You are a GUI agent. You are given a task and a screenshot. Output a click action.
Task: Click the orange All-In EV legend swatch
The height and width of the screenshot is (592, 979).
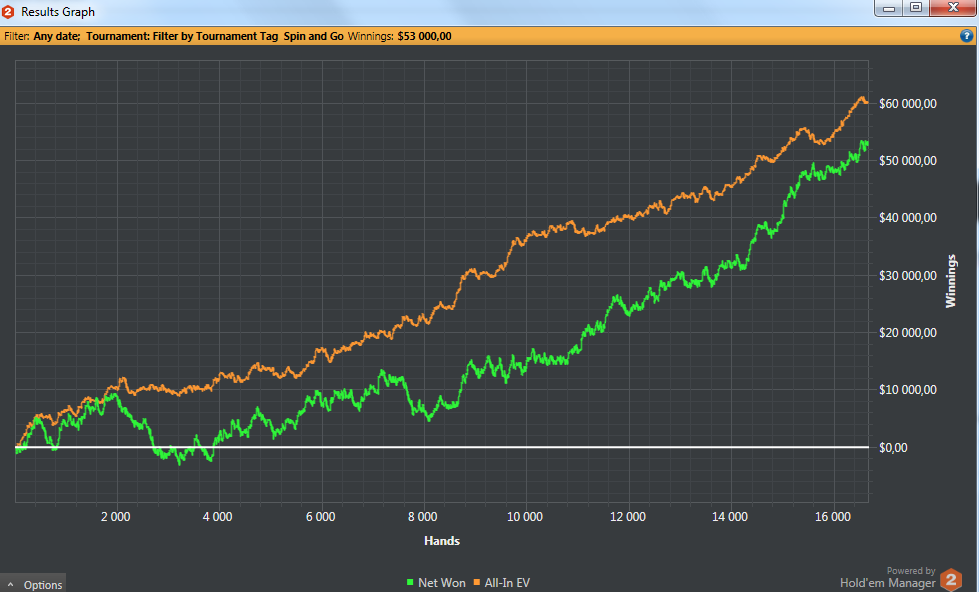pos(476,583)
